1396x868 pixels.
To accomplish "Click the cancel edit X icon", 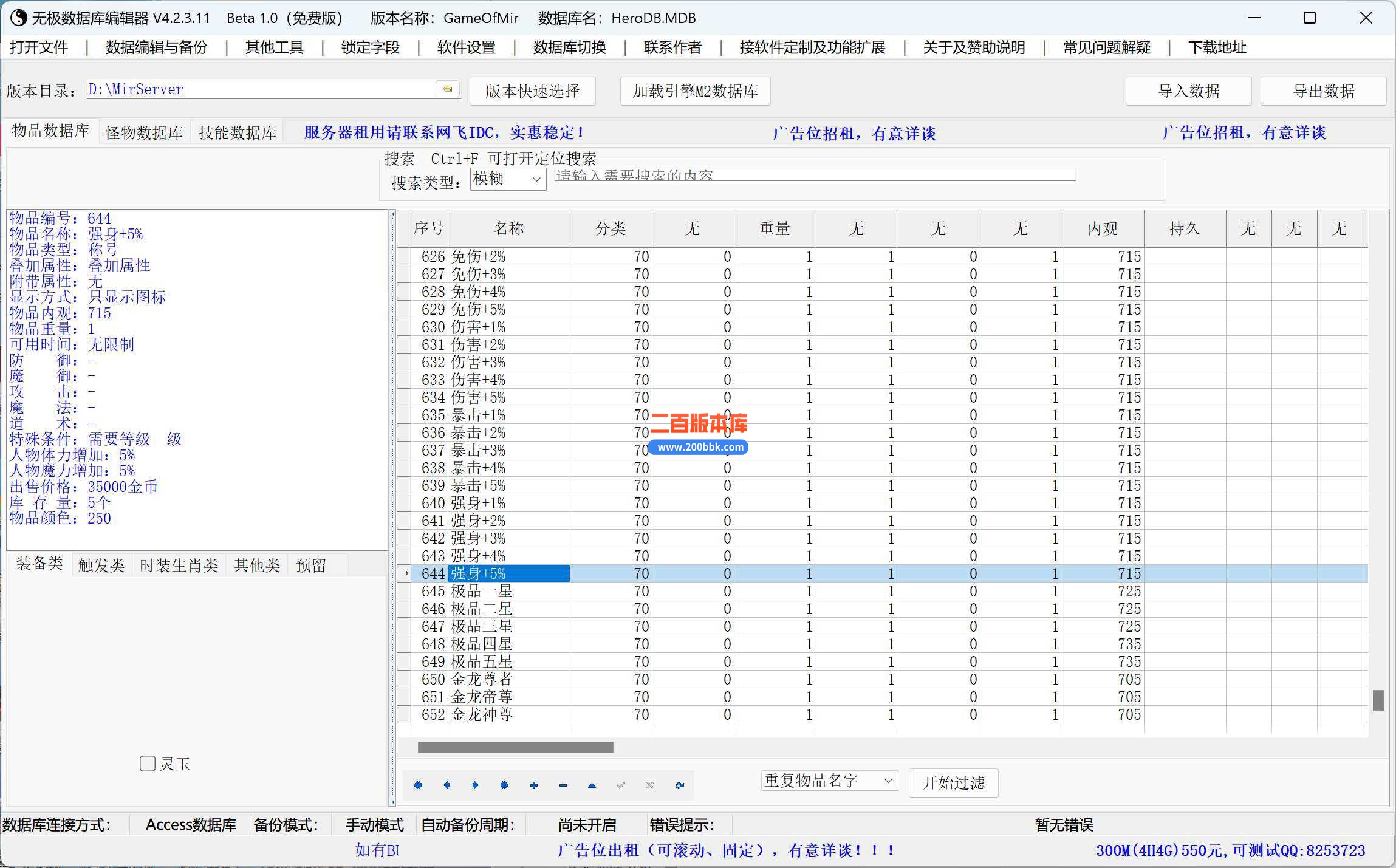I will (650, 785).
